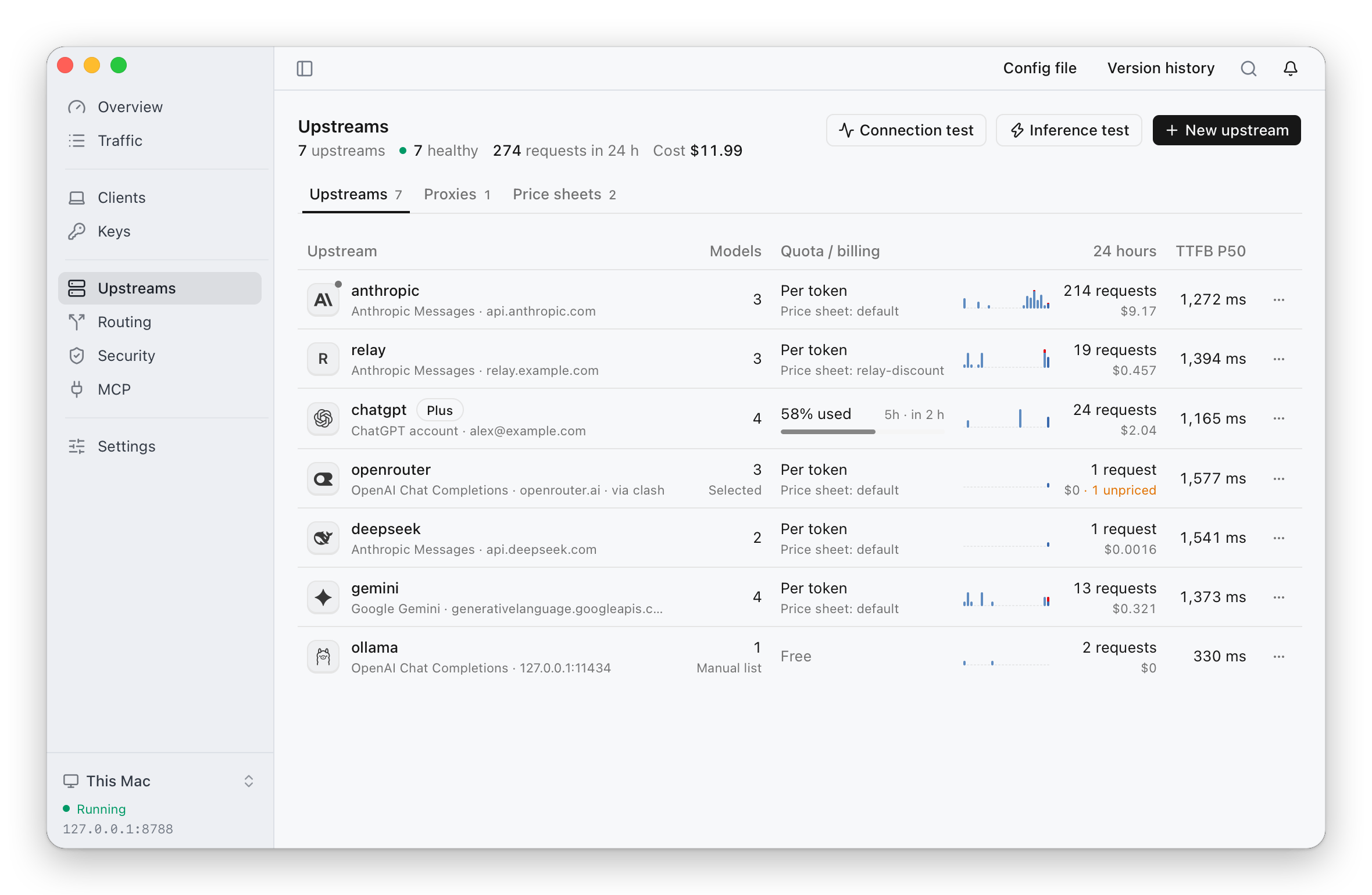This screenshot has width=1372, height=895.
Task: Open Config file
Action: [x=1039, y=69]
